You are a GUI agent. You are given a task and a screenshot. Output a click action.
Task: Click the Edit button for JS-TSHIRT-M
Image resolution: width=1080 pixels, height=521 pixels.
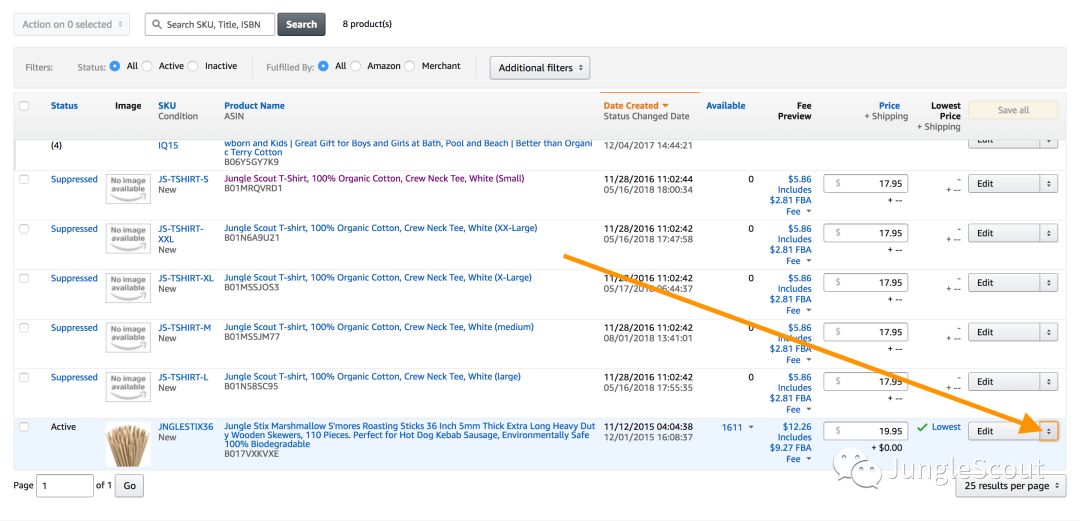point(1003,332)
